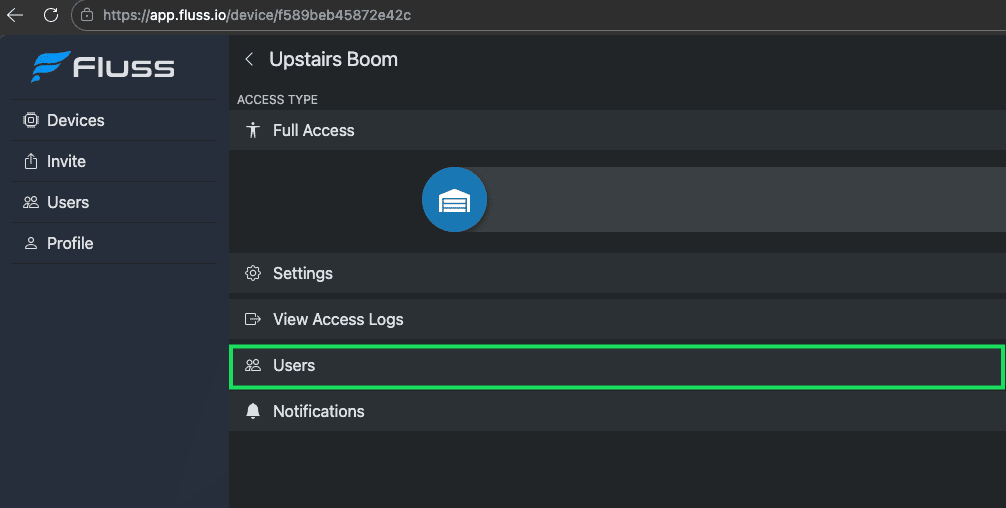Open Devices in the sidebar
The width and height of the screenshot is (1006, 508).
coord(75,120)
